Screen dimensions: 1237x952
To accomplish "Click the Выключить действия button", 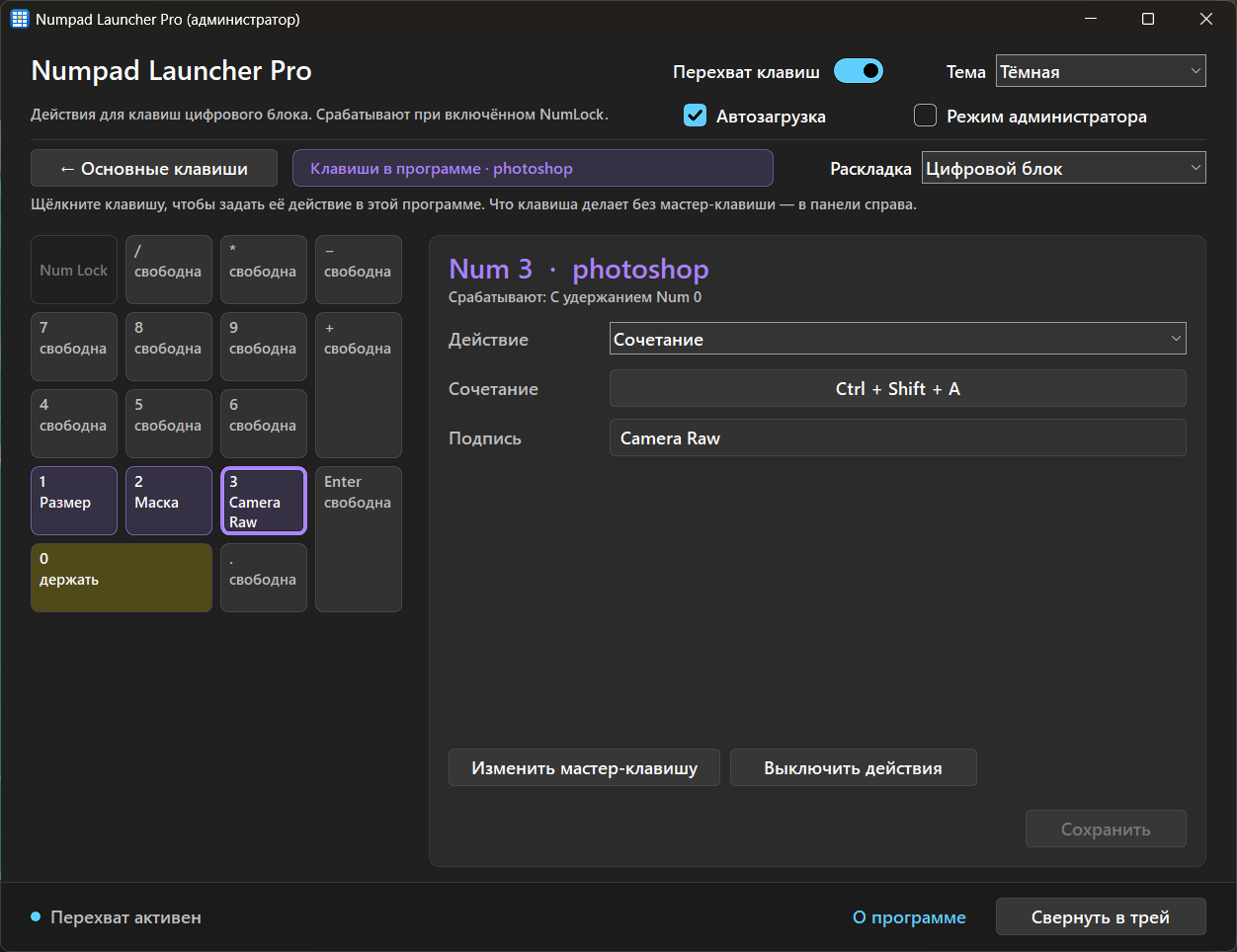I will click(853, 767).
